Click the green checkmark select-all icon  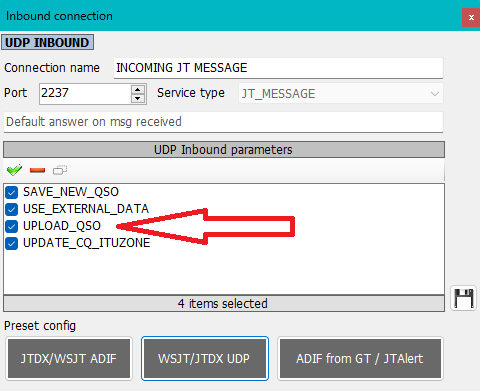(14, 170)
